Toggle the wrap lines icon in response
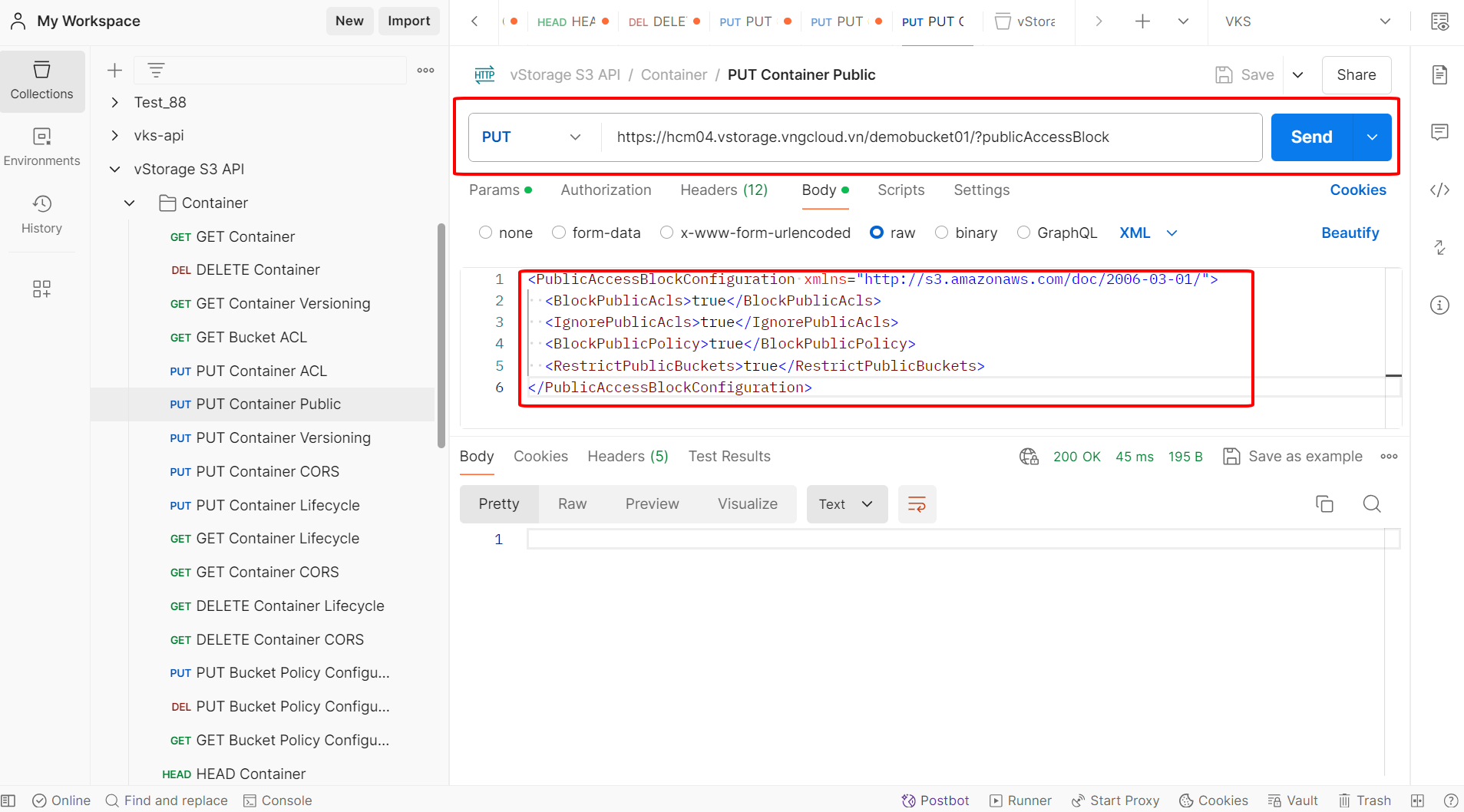1464x812 pixels. point(917,504)
